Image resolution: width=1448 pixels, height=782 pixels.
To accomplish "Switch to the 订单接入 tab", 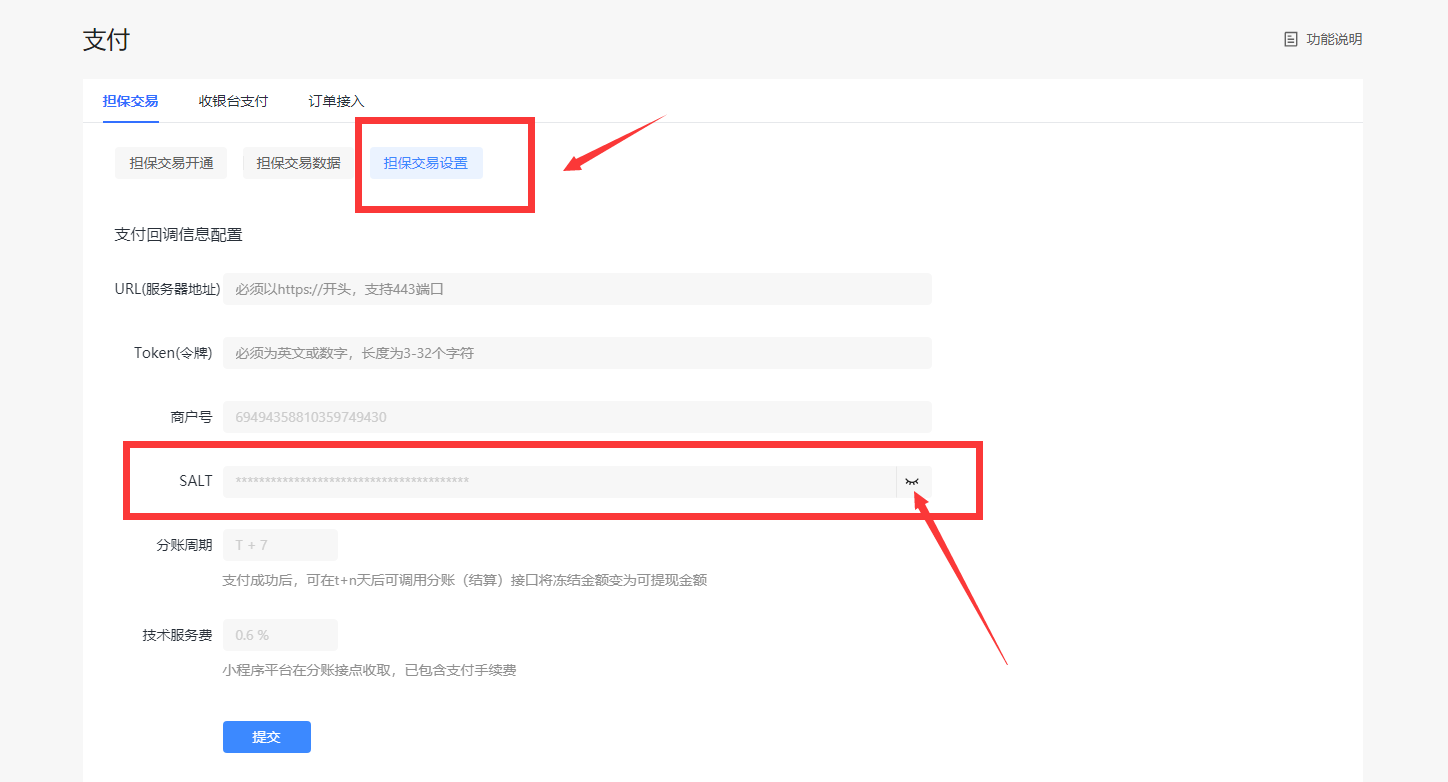I will pyautogui.click(x=336, y=101).
